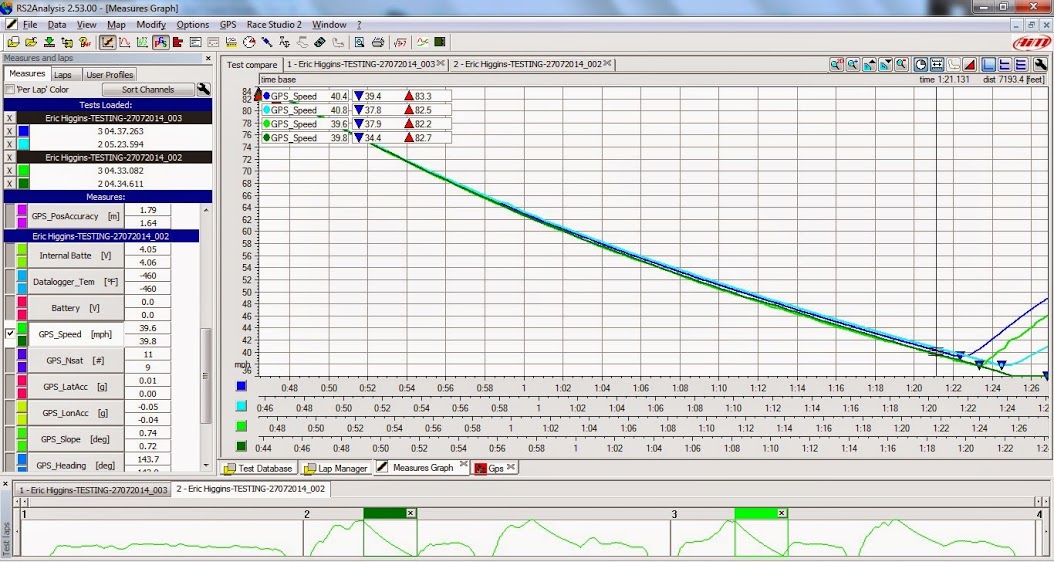Viewport: 1054px width, 562px height.
Task: Click wrench icon next to Sort Channels
Action: click(x=203, y=89)
